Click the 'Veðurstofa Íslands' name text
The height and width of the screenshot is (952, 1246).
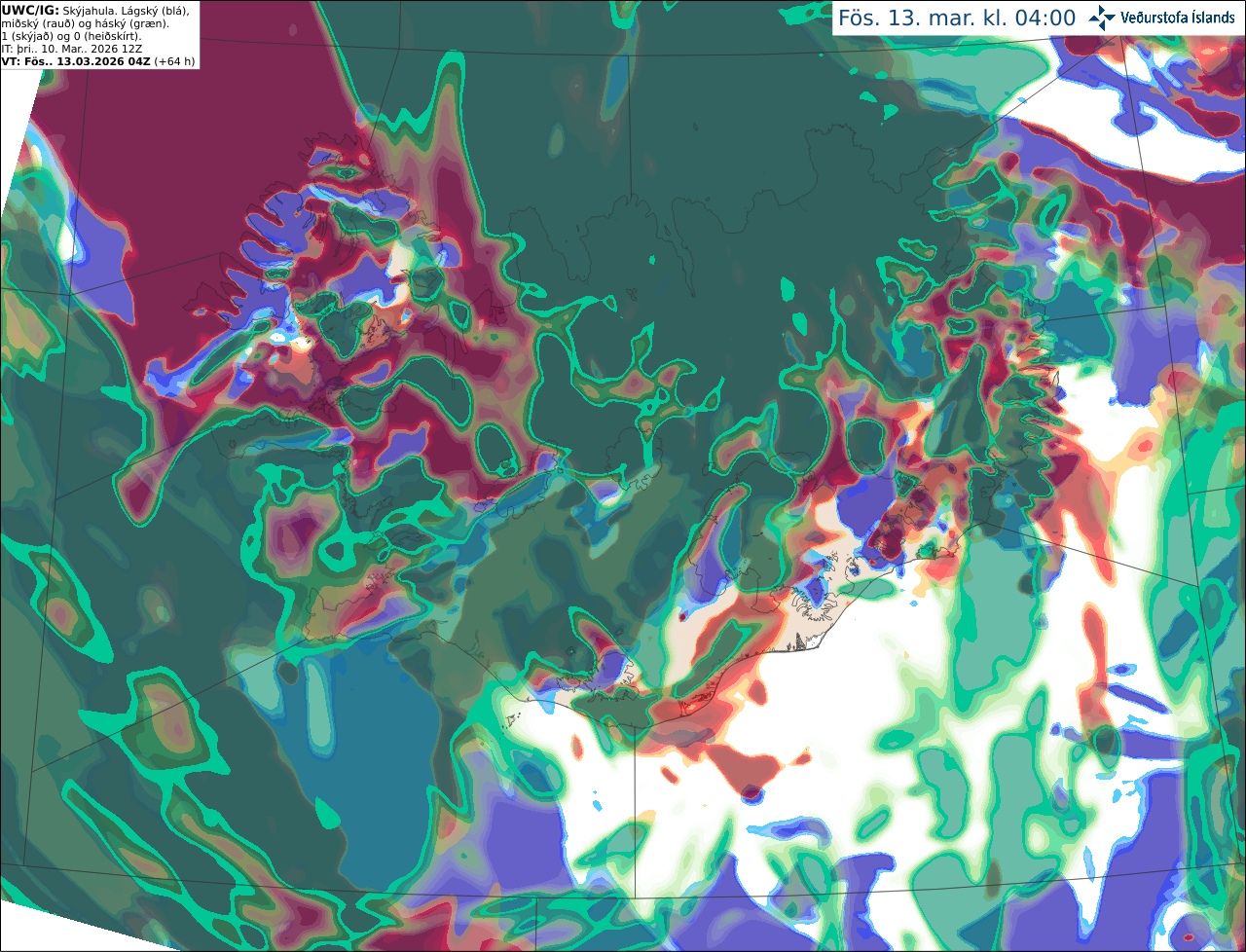pyautogui.click(x=1178, y=18)
